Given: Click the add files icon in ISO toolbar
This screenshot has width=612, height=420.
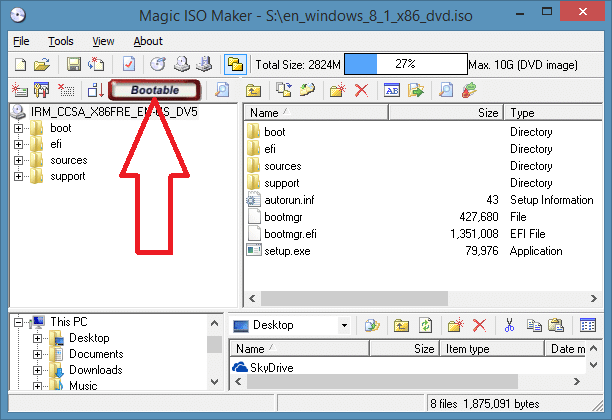Looking at the screenshot, I should pos(284,90).
